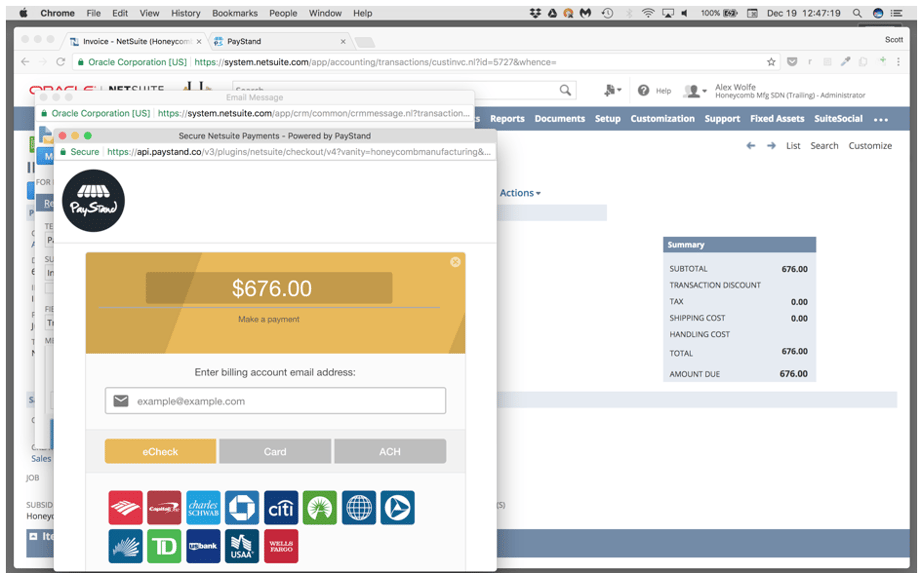
Task: Open Chrome three-dot menu
Action: tap(898, 62)
